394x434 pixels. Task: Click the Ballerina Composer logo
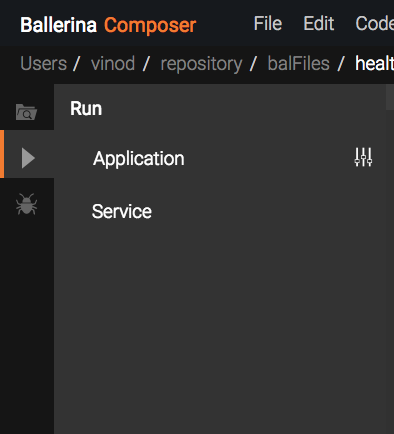(x=108, y=25)
